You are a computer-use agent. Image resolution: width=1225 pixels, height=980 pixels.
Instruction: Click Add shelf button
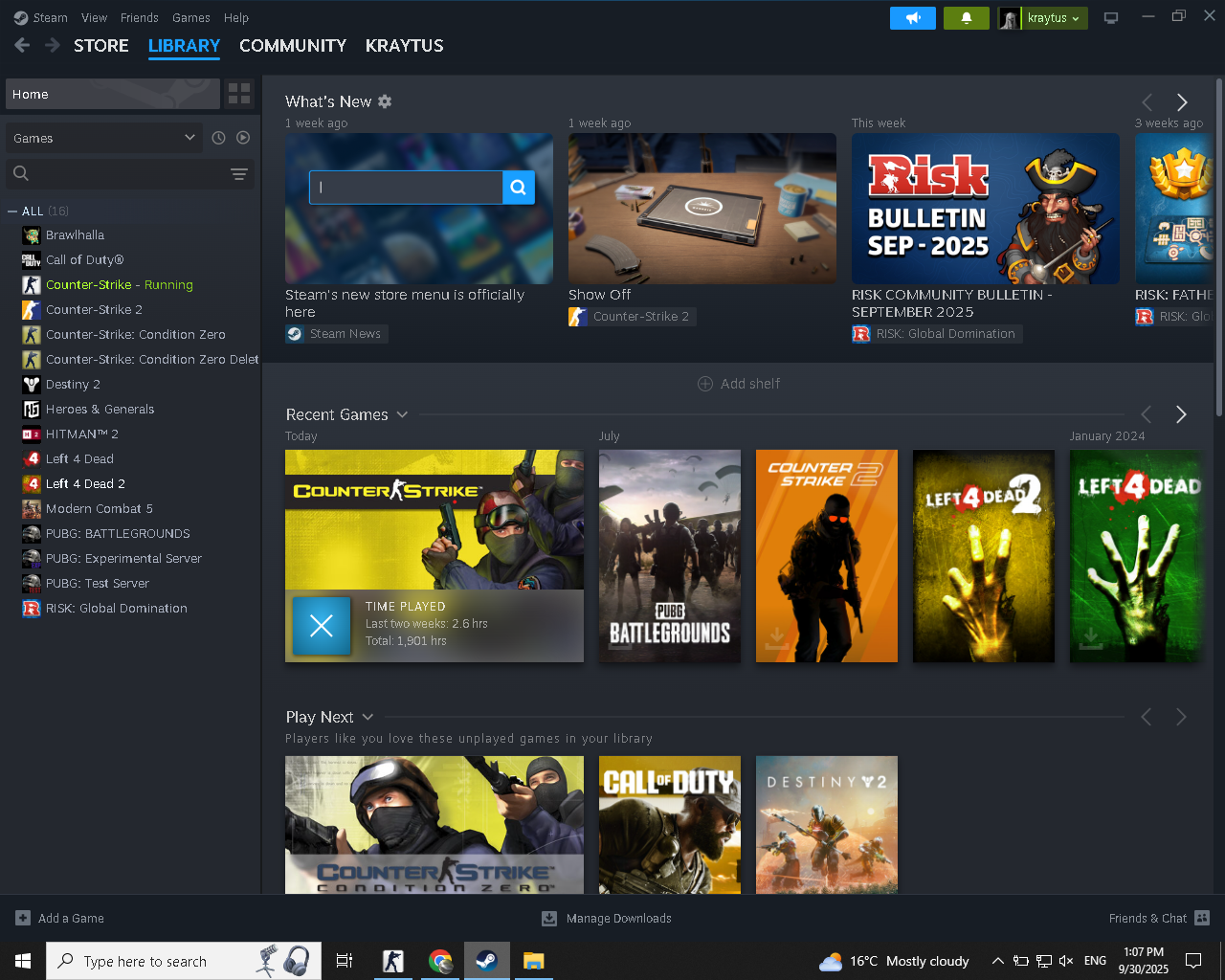click(x=739, y=384)
